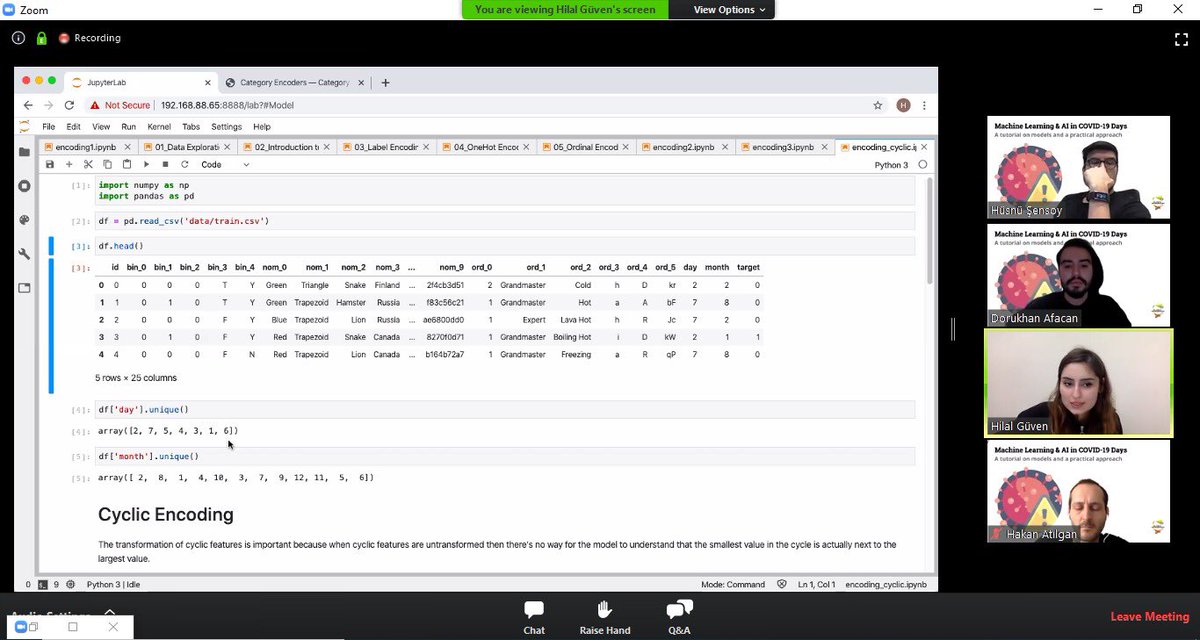This screenshot has width=1200, height=640.
Task: Open the tabs sidebar icon
Action: (x=25, y=288)
